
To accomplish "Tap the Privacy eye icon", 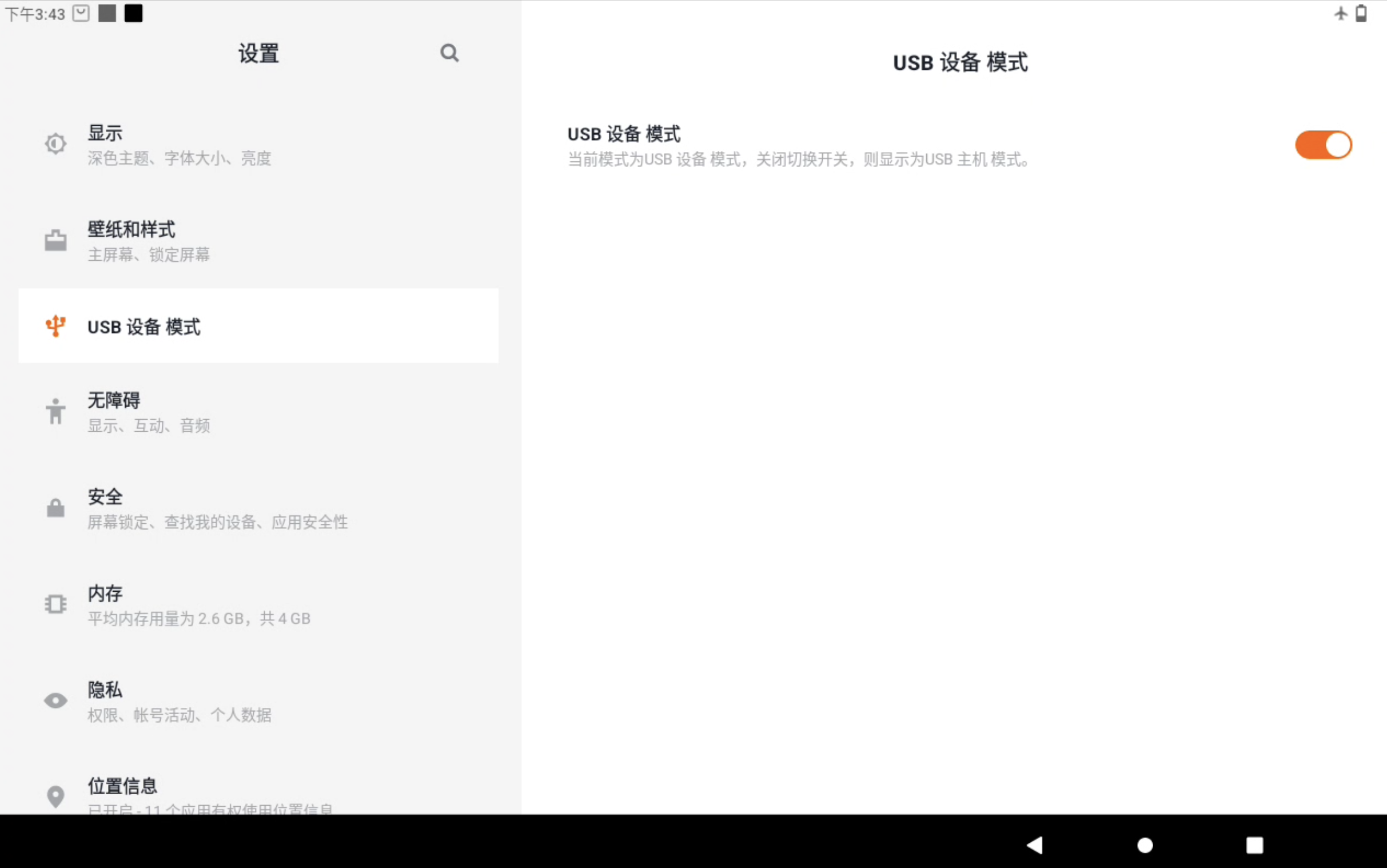I will point(55,700).
